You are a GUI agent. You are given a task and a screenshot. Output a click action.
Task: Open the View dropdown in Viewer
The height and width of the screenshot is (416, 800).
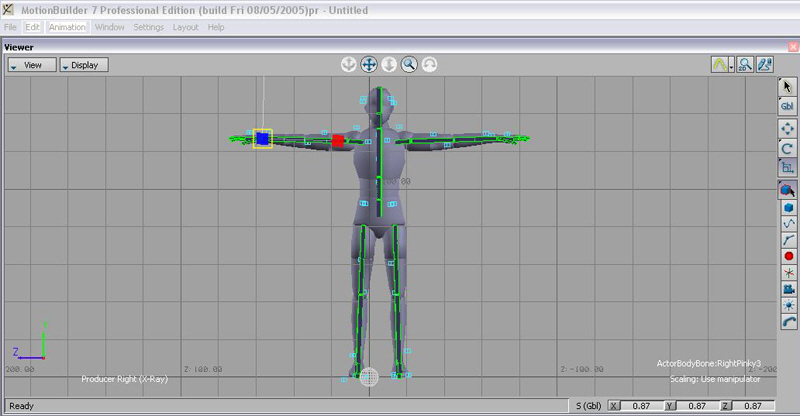(31, 65)
